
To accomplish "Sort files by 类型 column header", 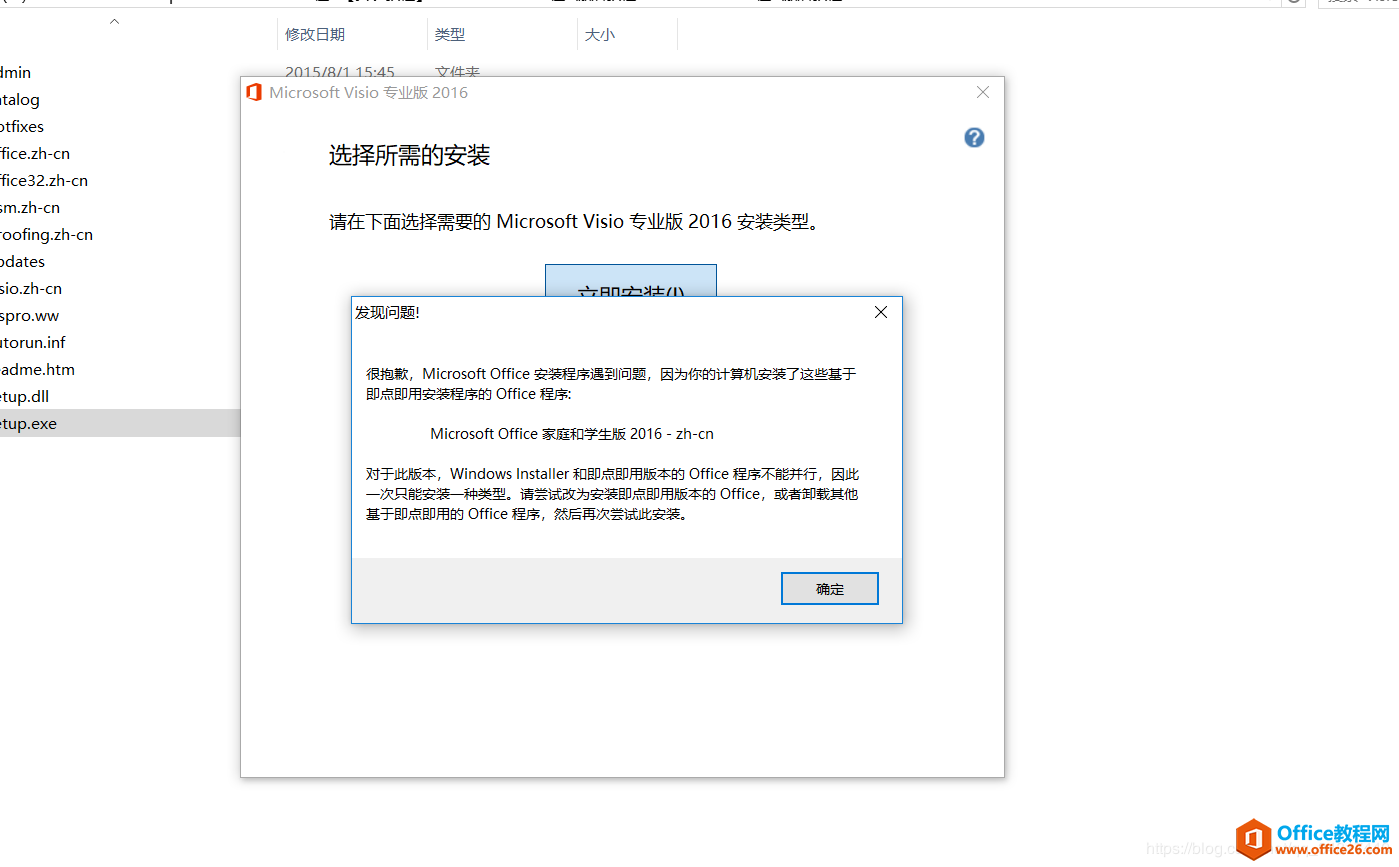I will coord(450,34).
